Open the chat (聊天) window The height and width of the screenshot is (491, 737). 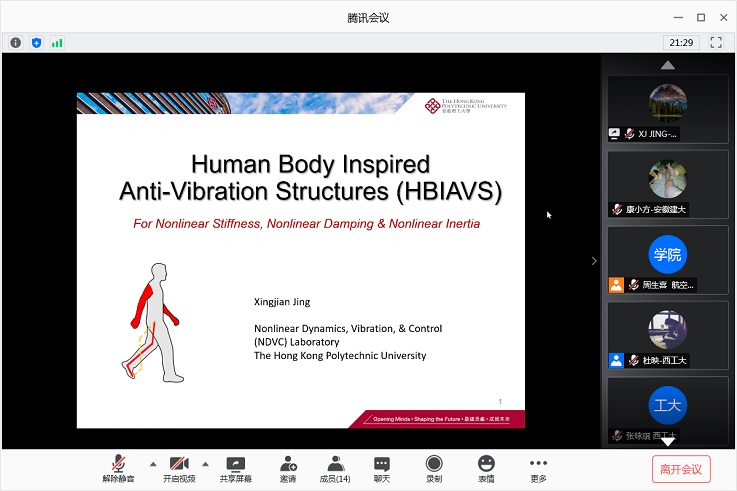382,468
